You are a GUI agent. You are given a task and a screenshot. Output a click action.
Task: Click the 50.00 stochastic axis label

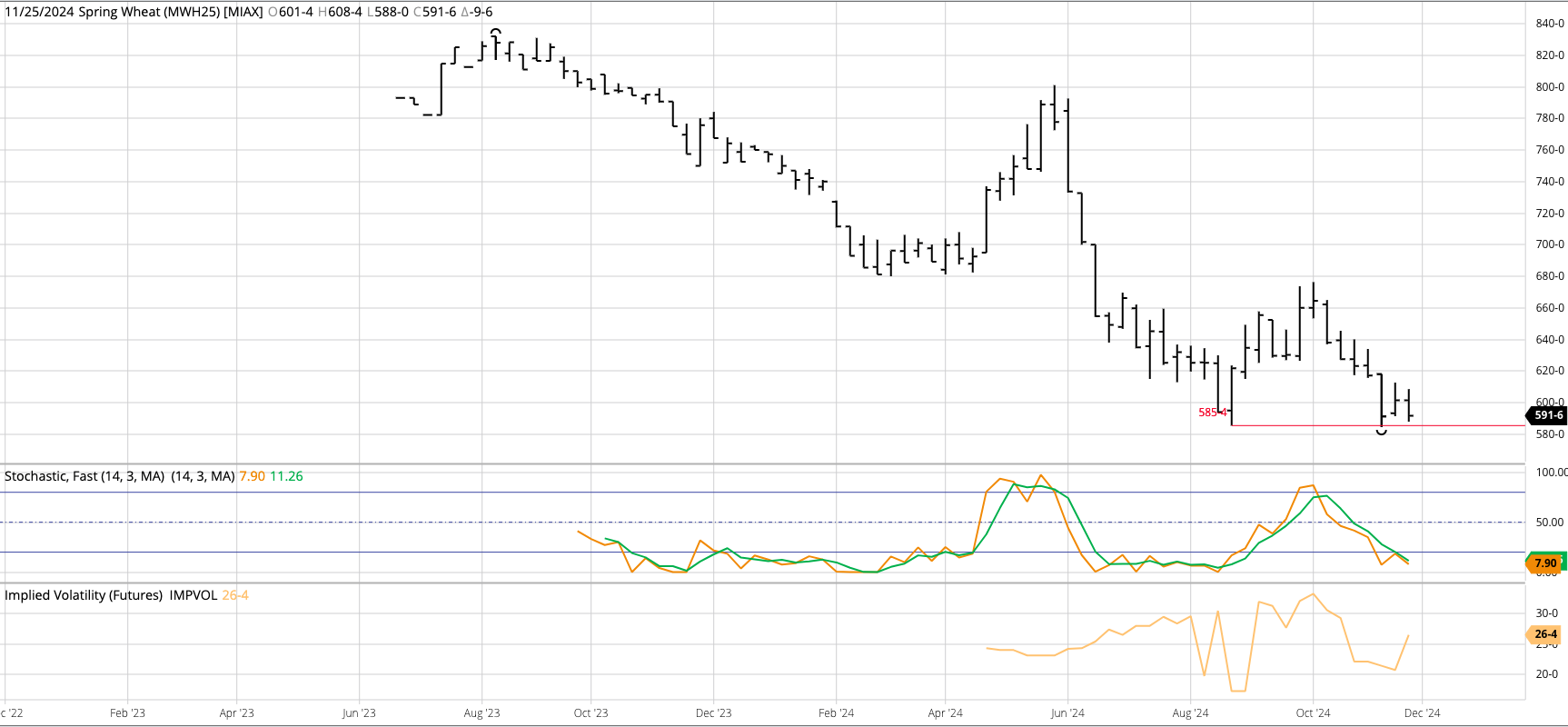click(1549, 523)
